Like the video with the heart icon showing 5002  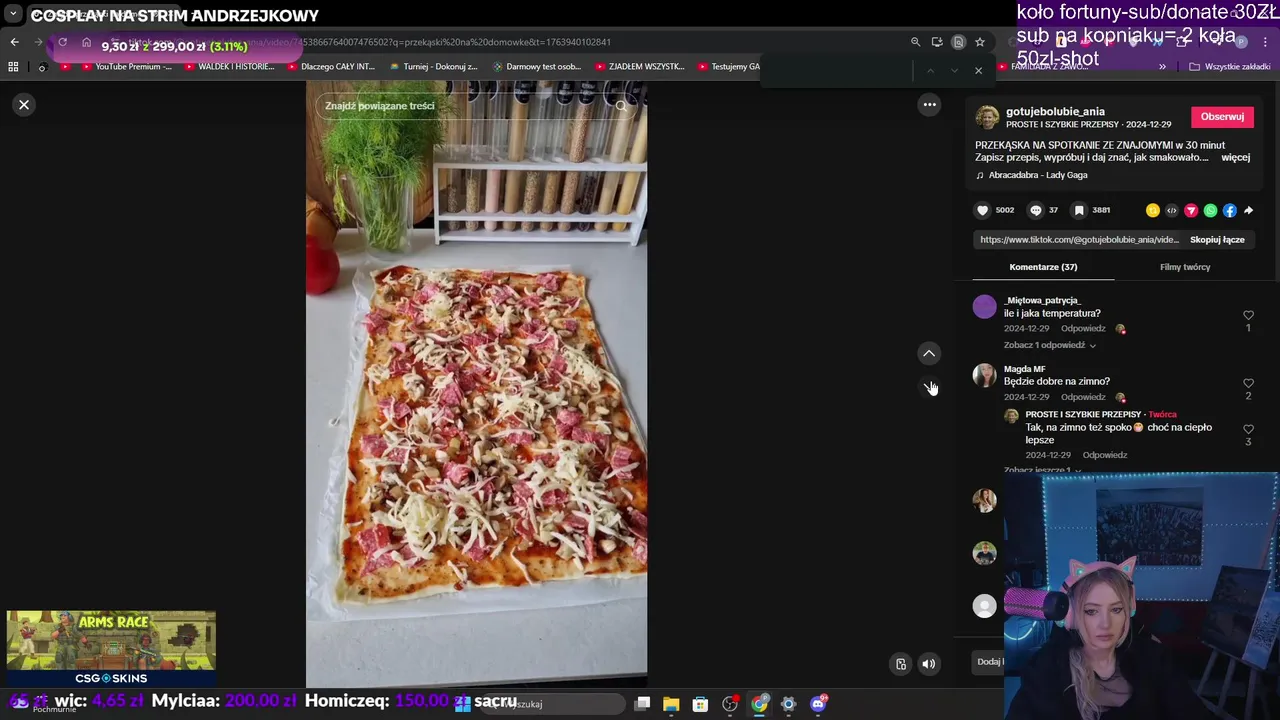[x=982, y=210]
